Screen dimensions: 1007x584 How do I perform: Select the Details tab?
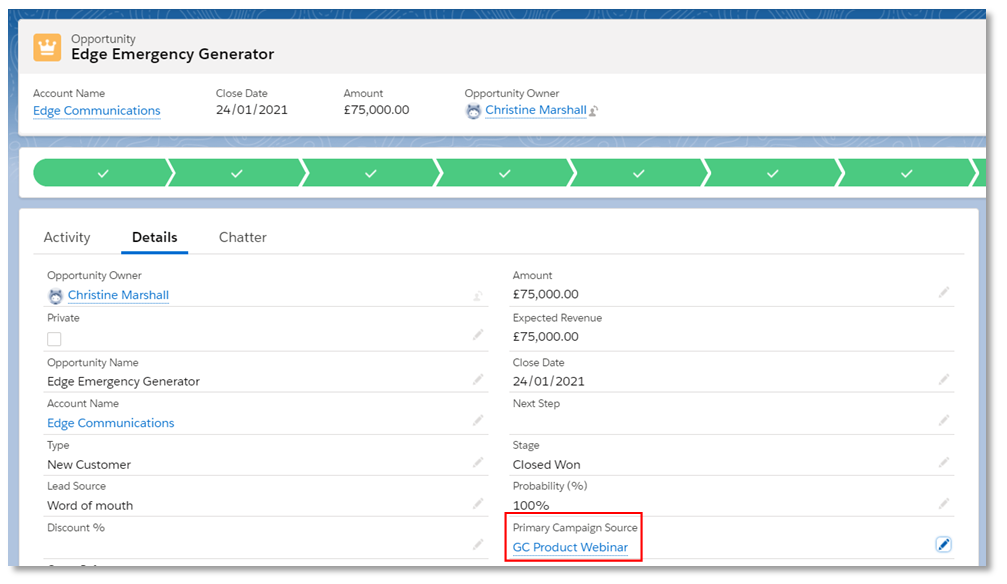click(155, 237)
